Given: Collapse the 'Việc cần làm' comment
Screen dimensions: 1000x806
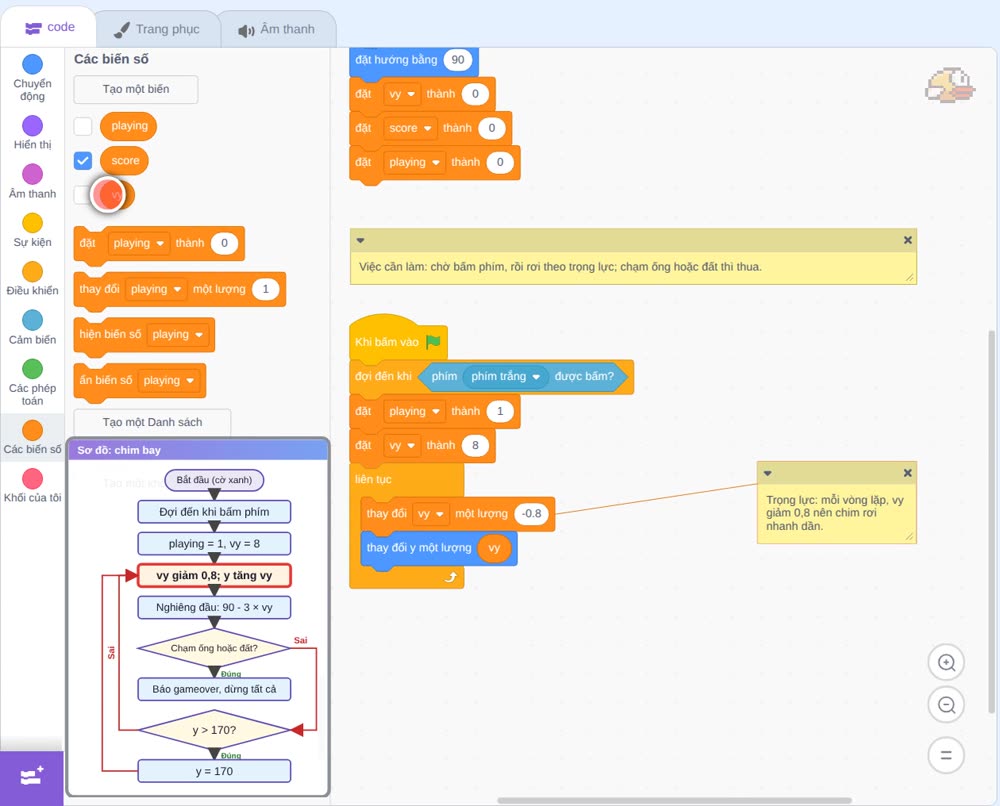Looking at the screenshot, I should pos(360,240).
